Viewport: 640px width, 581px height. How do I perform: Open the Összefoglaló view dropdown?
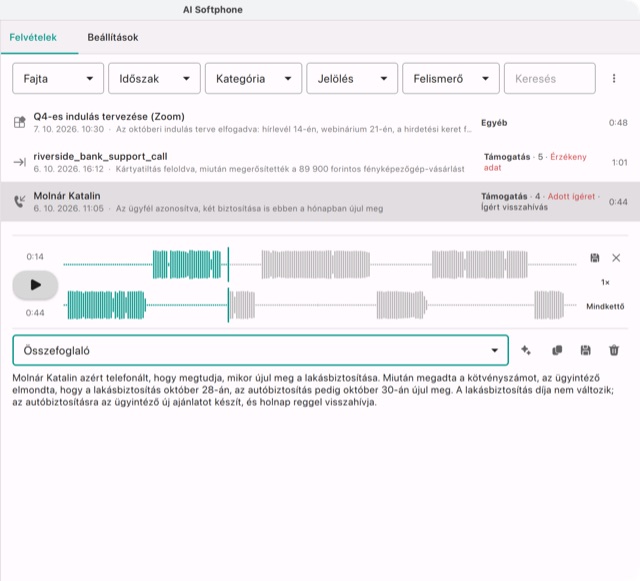click(260, 350)
